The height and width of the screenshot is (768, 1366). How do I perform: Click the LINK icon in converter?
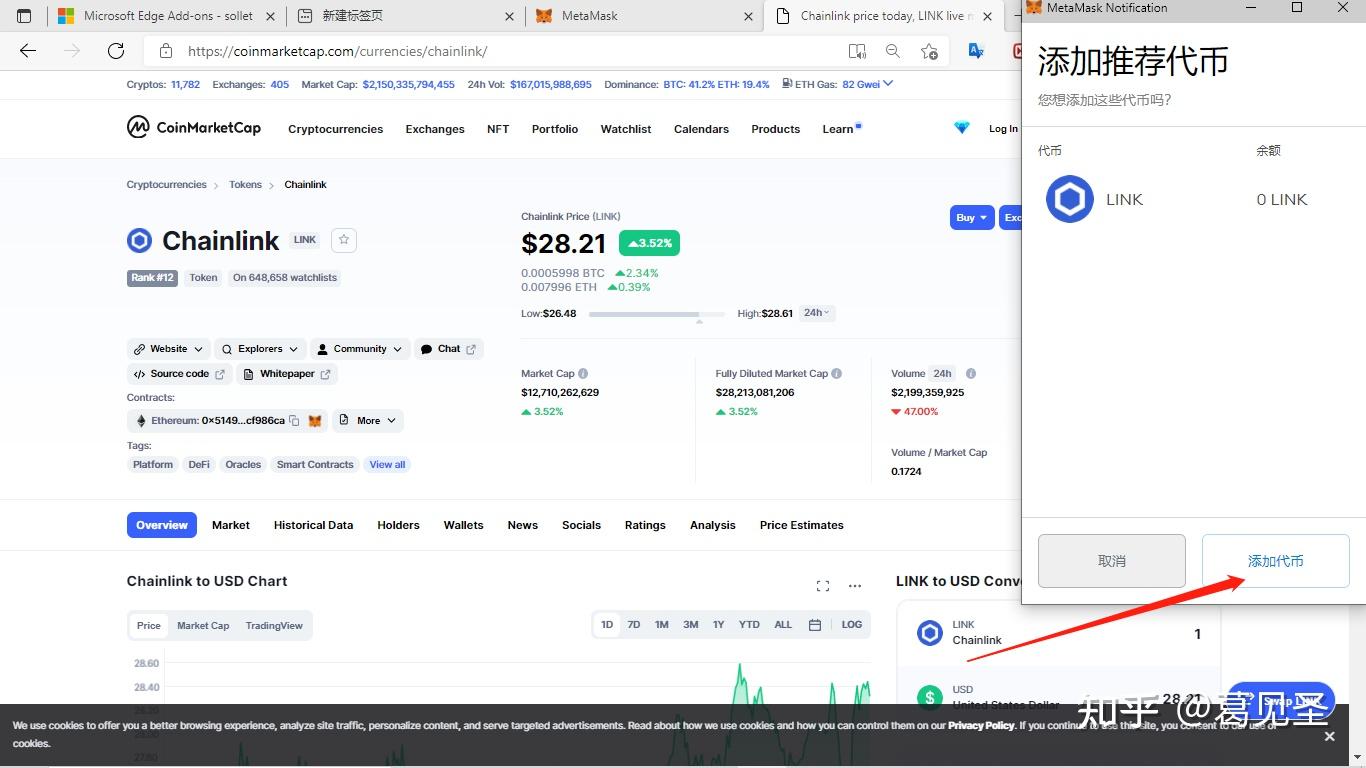tap(930, 633)
